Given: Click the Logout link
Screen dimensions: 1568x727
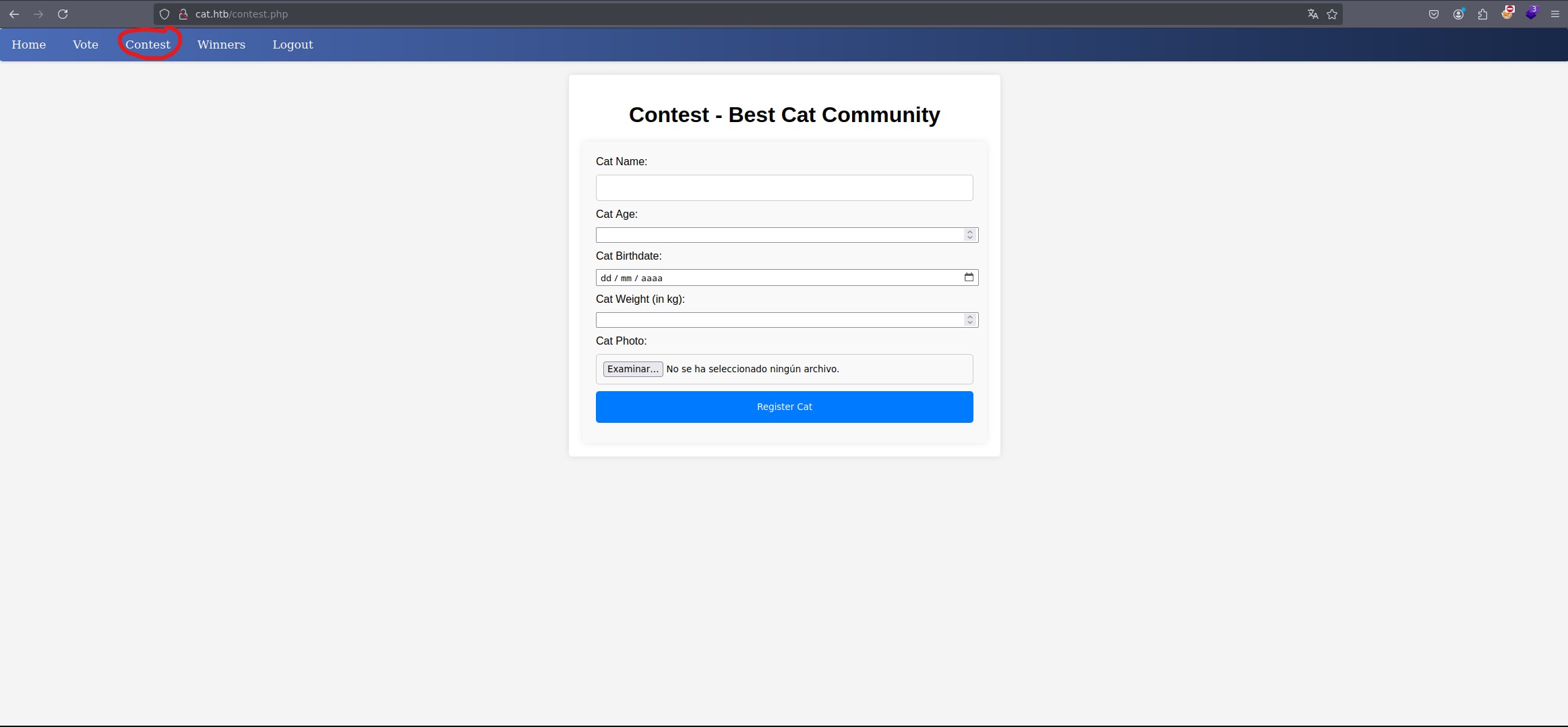Looking at the screenshot, I should tap(293, 45).
